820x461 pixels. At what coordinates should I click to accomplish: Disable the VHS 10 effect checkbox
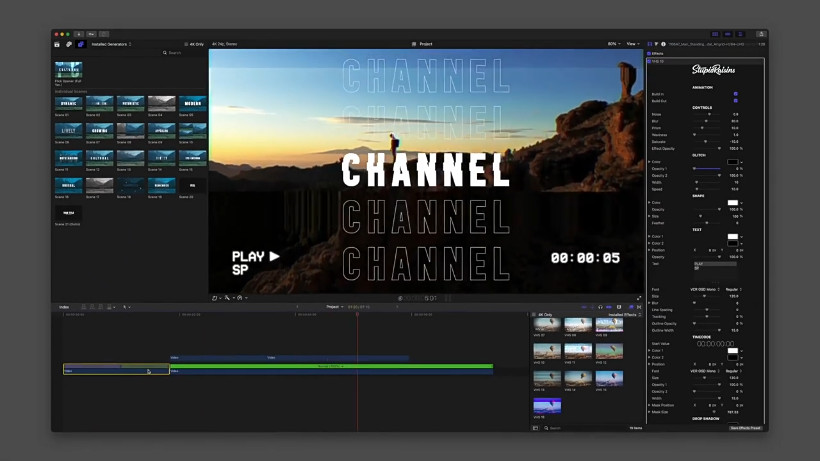coord(649,61)
